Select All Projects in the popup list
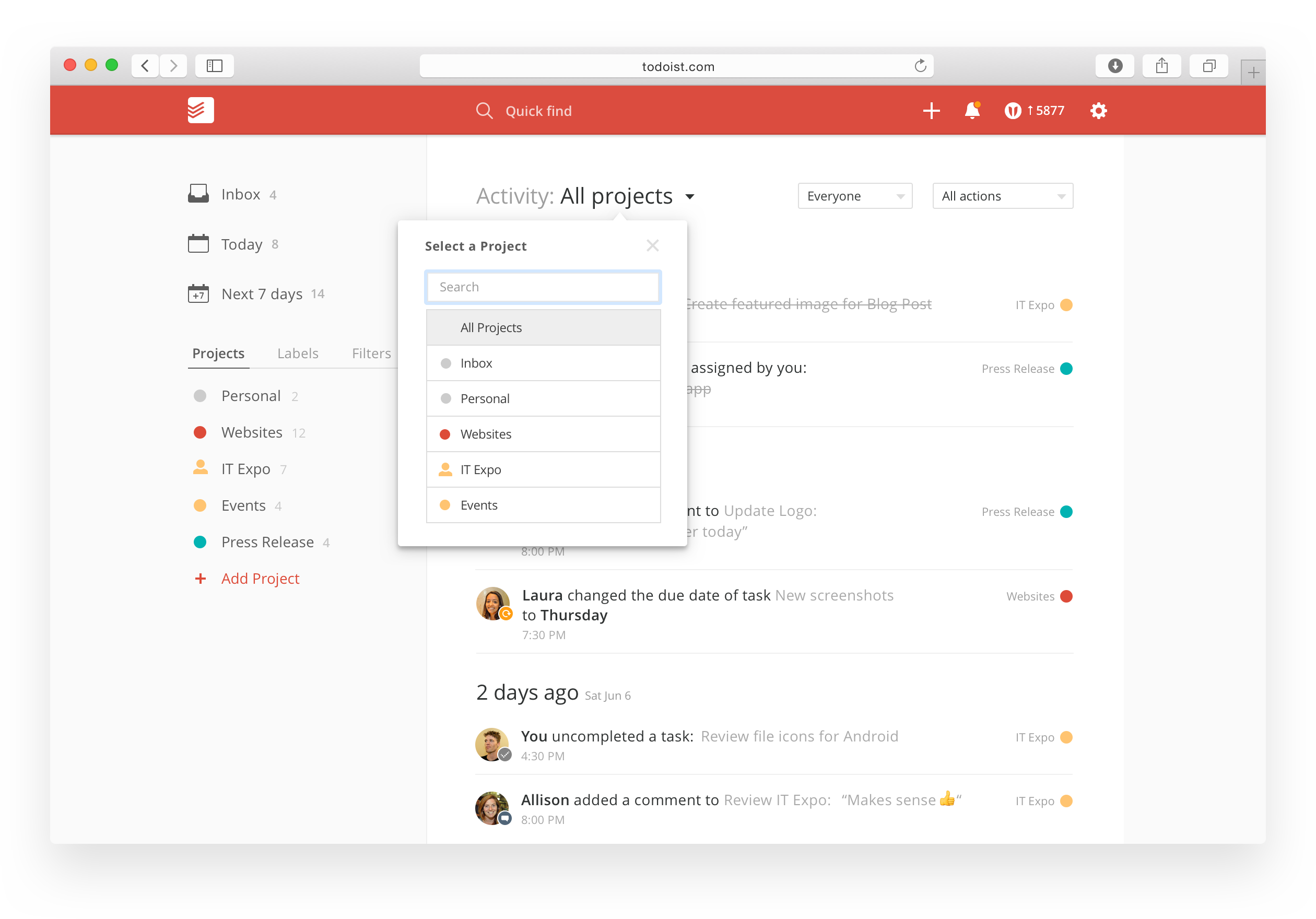 tap(543, 328)
